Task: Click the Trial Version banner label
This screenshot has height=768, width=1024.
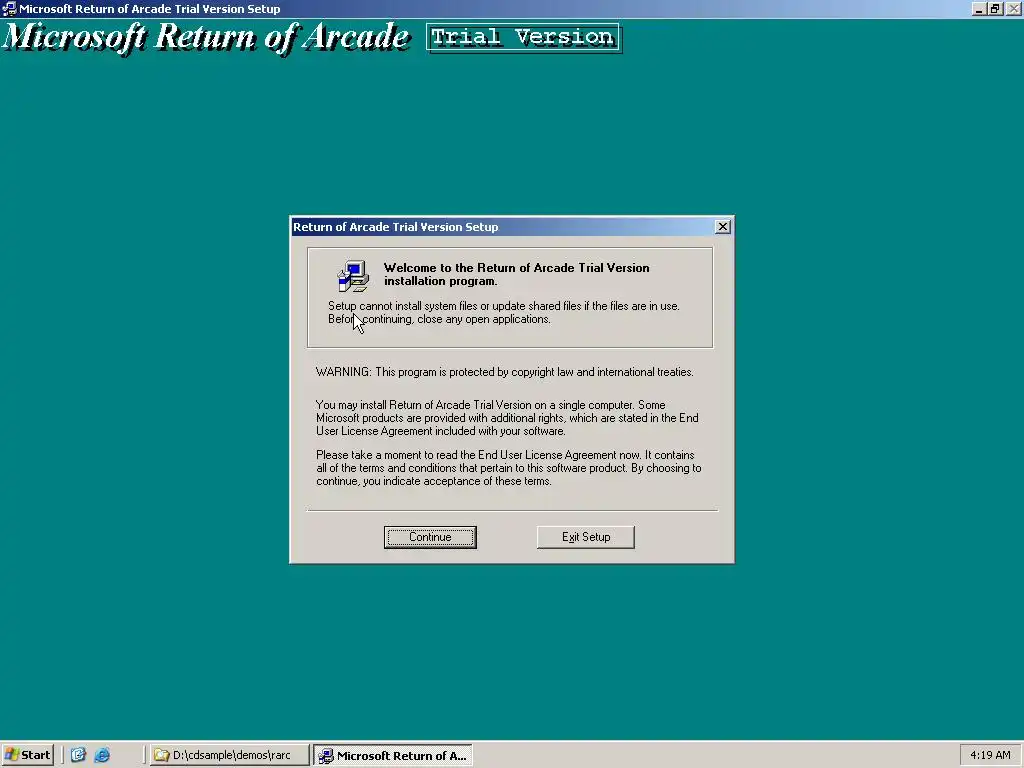Action: coord(523,37)
